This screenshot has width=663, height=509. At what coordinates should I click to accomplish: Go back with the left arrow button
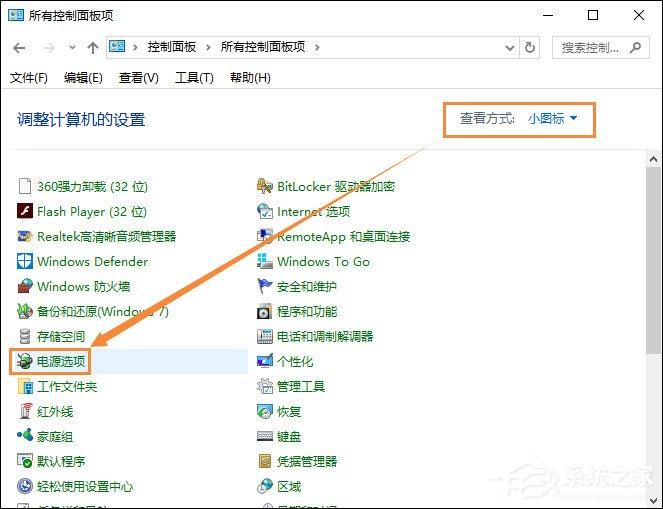[x=19, y=48]
